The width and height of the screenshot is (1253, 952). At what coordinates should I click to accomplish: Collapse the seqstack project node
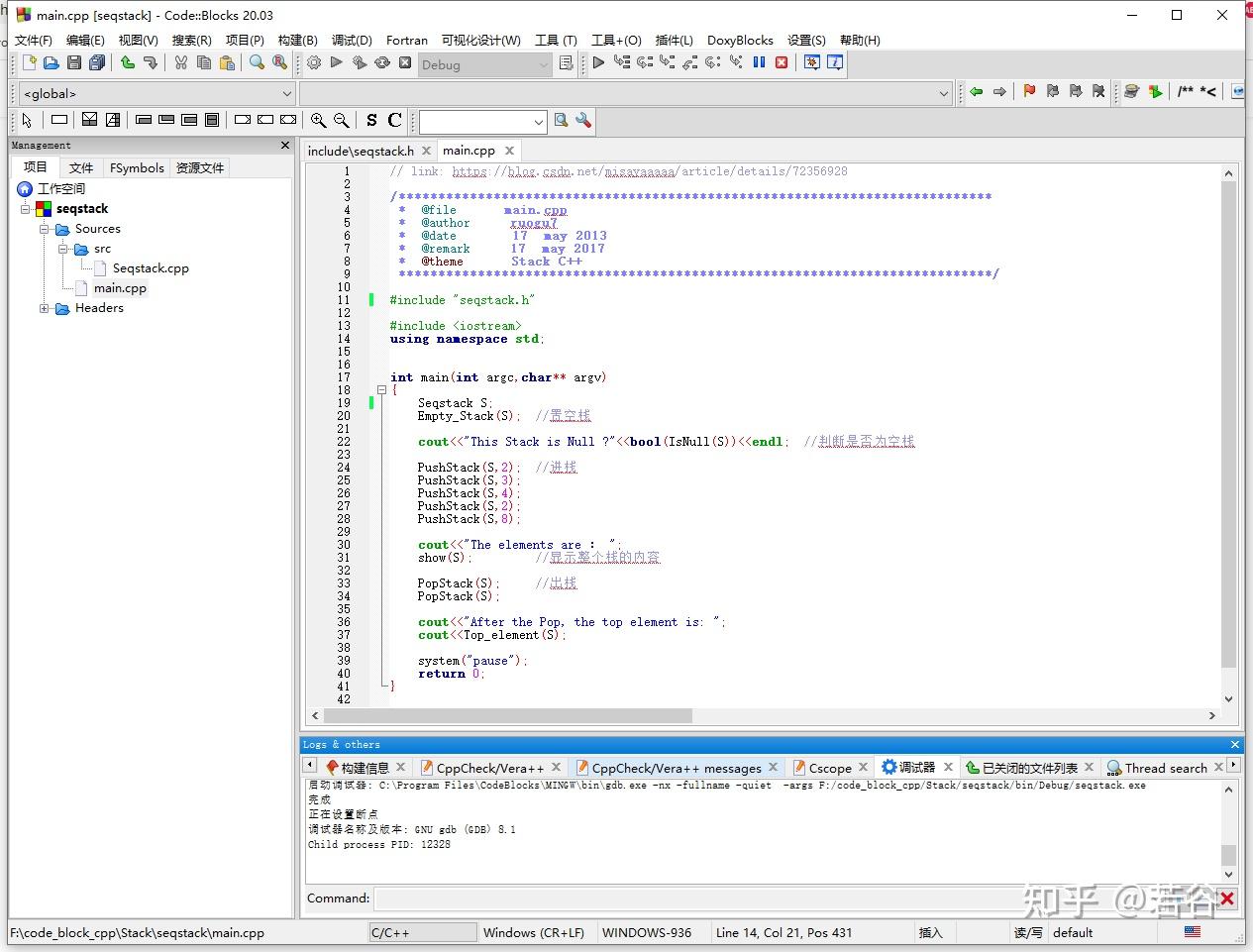coord(27,209)
